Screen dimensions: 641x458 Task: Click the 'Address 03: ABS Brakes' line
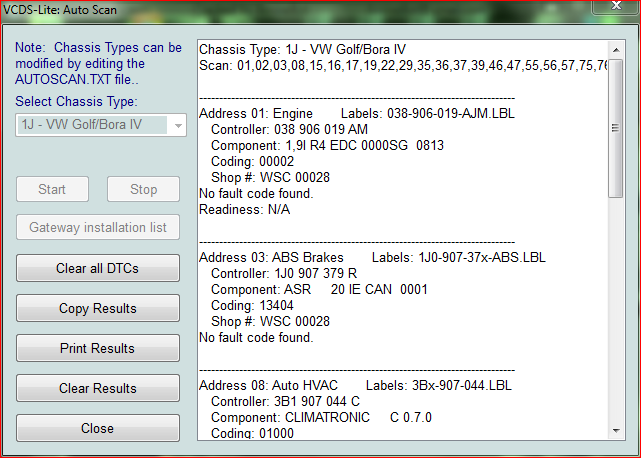[x=372, y=257]
